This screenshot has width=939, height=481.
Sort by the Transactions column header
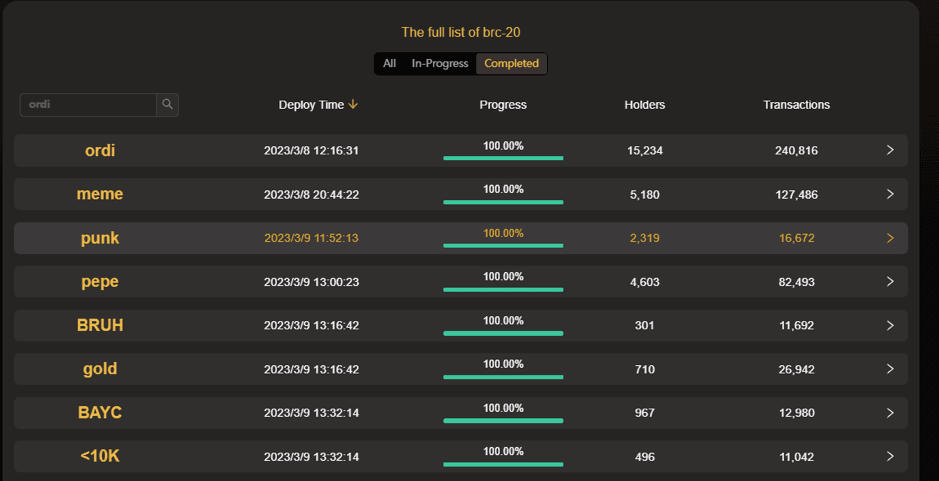(796, 105)
